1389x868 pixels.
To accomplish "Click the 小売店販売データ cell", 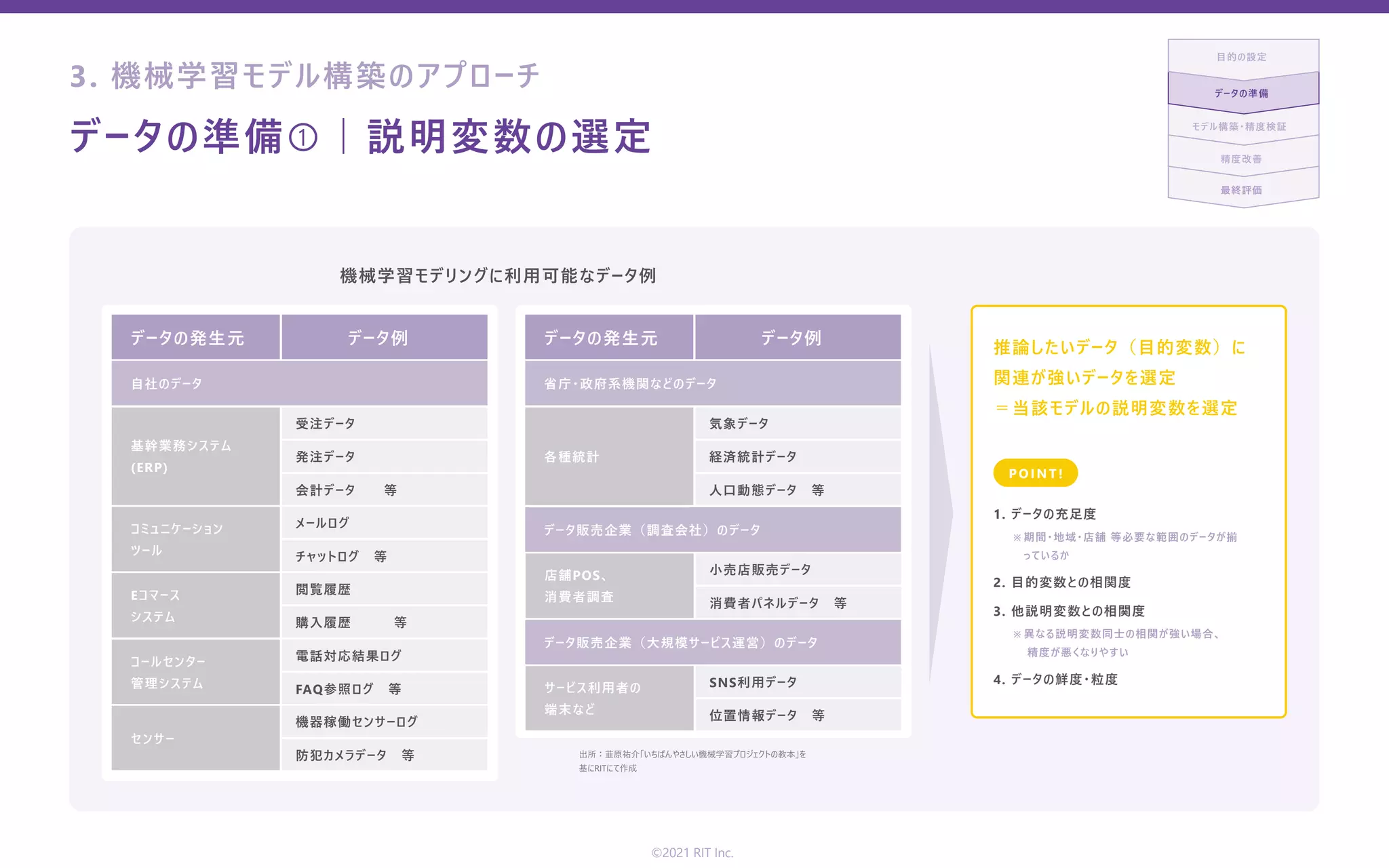I will [798, 570].
